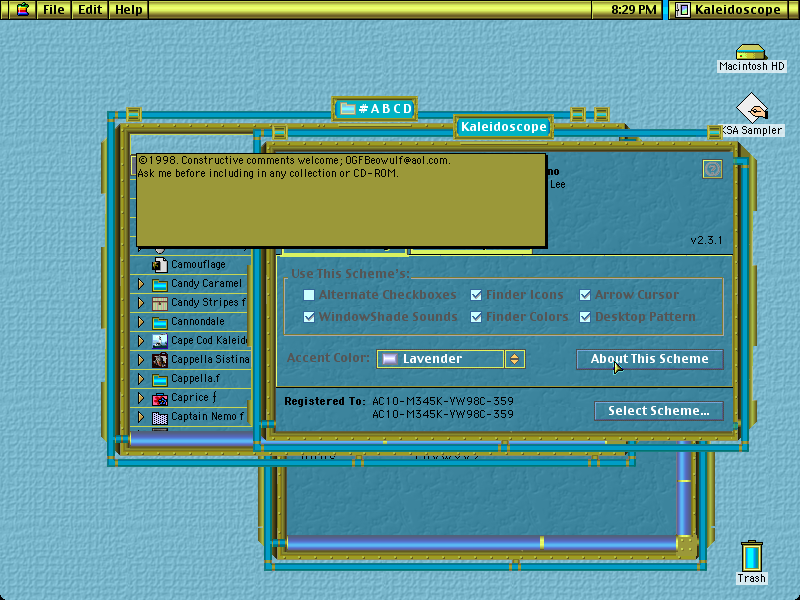The image size is (800, 600).
Task: Expand the Captain Nemo f triangle
Action: tap(141, 417)
